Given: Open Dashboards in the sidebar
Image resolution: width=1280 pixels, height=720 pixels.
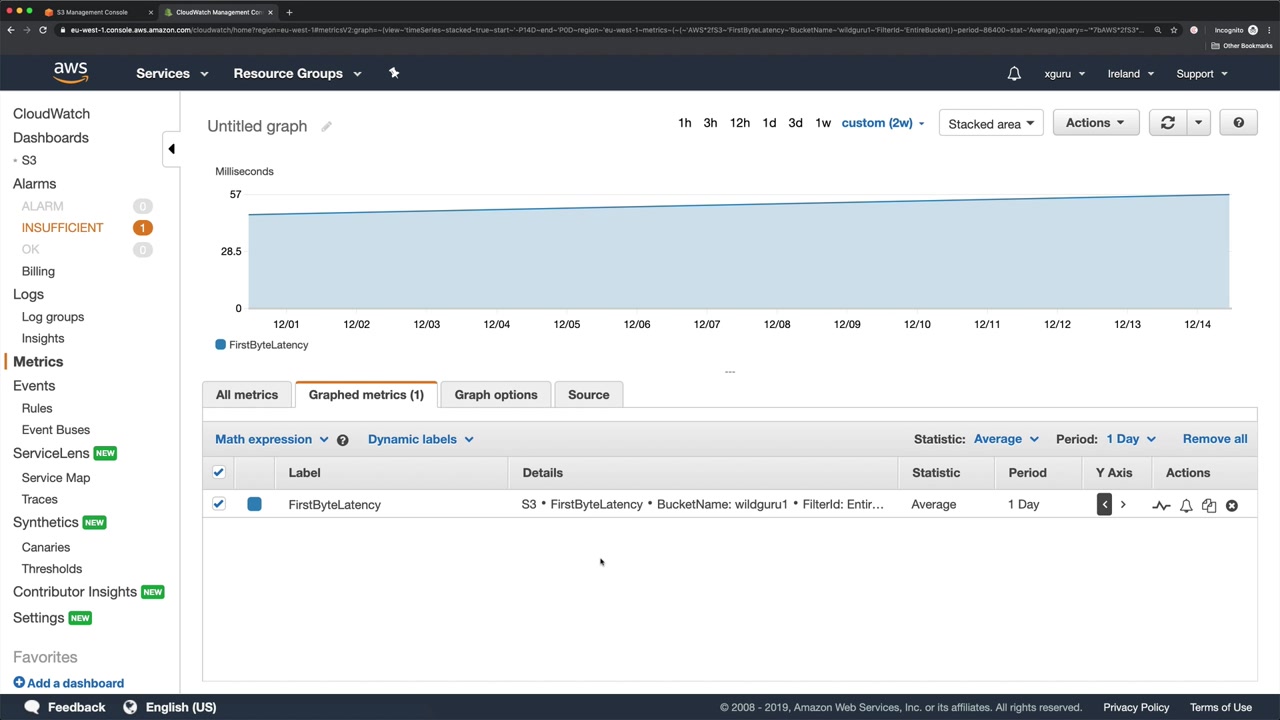Looking at the screenshot, I should pyautogui.click(x=51, y=138).
